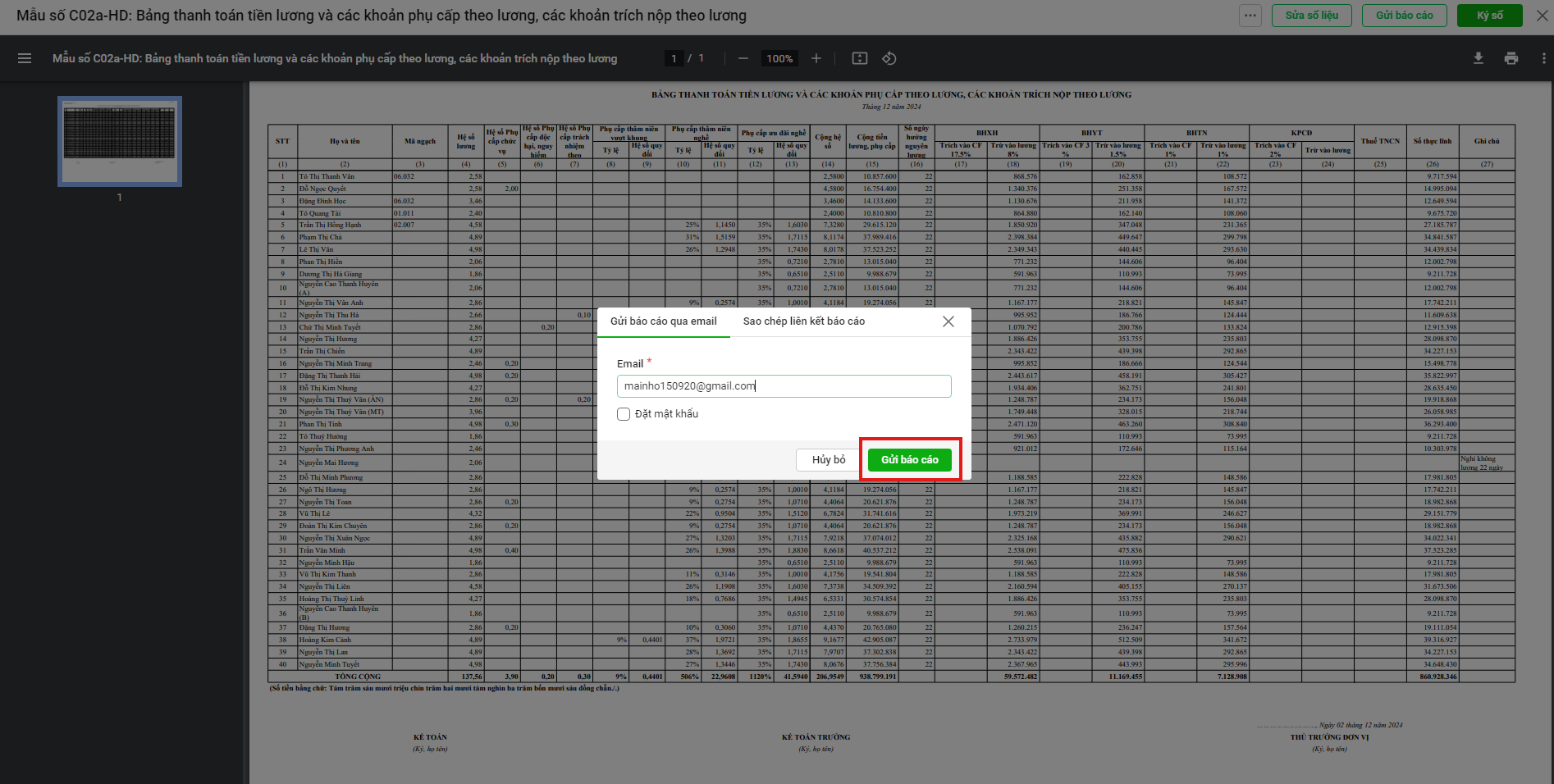Viewport: 1554px width, 784px height.
Task: Rotate the document with rotate icon
Action: (x=889, y=58)
